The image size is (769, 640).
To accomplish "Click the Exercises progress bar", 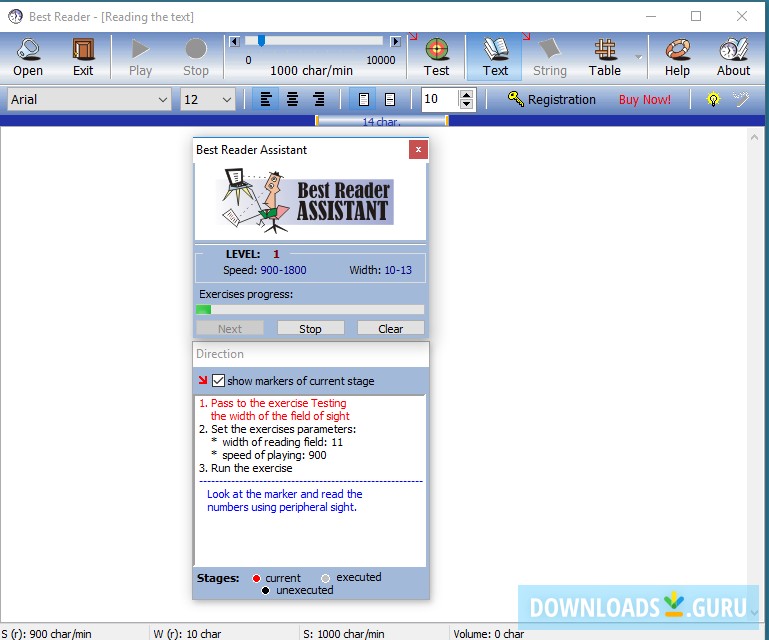I will 310,309.
